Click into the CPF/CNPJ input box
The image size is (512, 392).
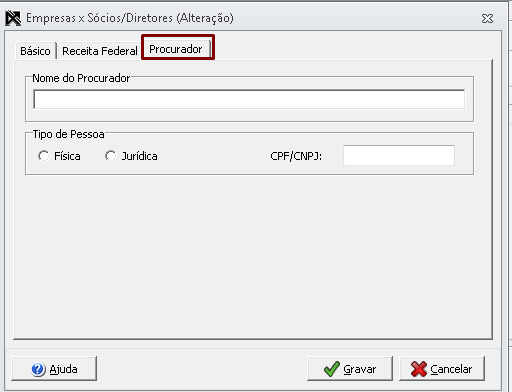(x=399, y=155)
